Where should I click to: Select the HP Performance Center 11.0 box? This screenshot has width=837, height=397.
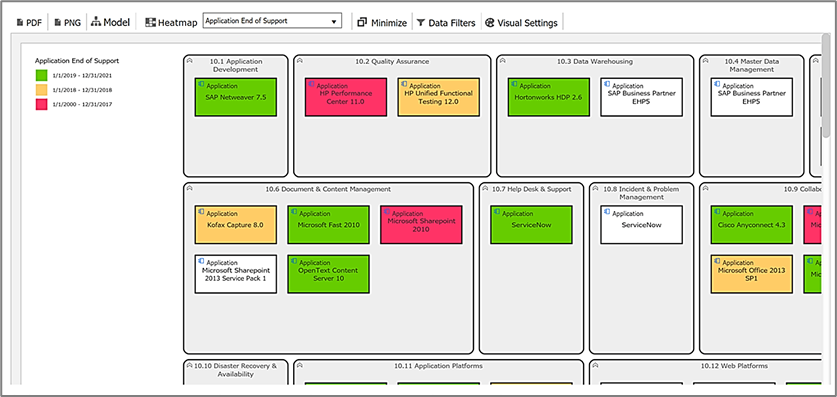coord(346,97)
